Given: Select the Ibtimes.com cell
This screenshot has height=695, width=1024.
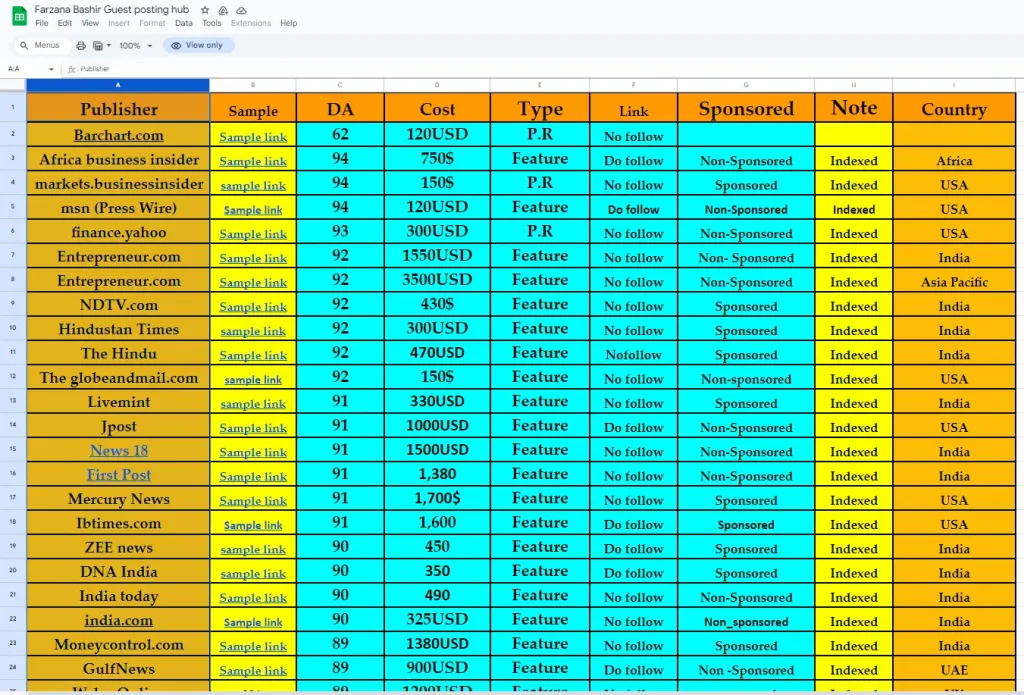Looking at the screenshot, I should click(118, 523).
